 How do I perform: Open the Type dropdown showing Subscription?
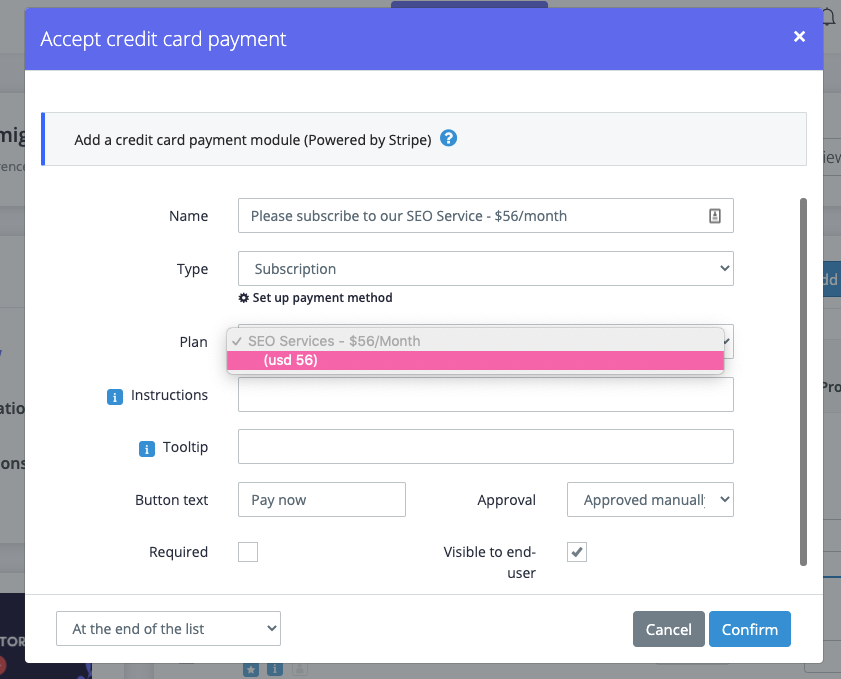[x=485, y=268]
